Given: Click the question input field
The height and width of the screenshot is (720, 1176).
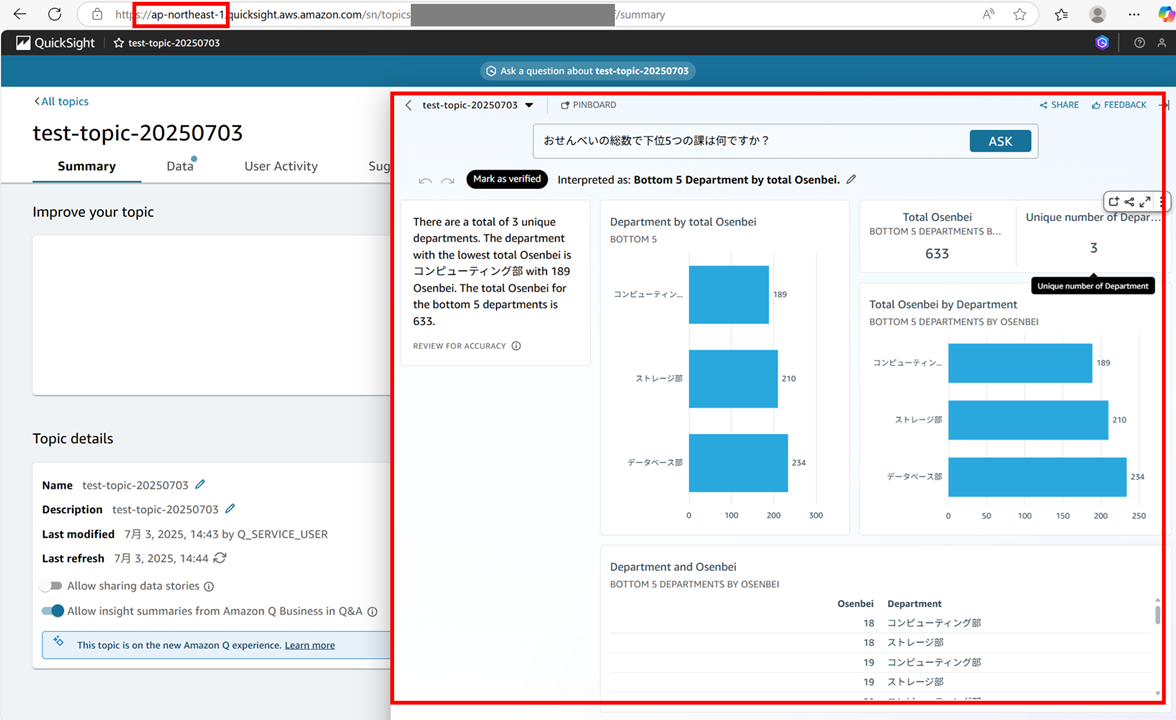Looking at the screenshot, I should 750,141.
